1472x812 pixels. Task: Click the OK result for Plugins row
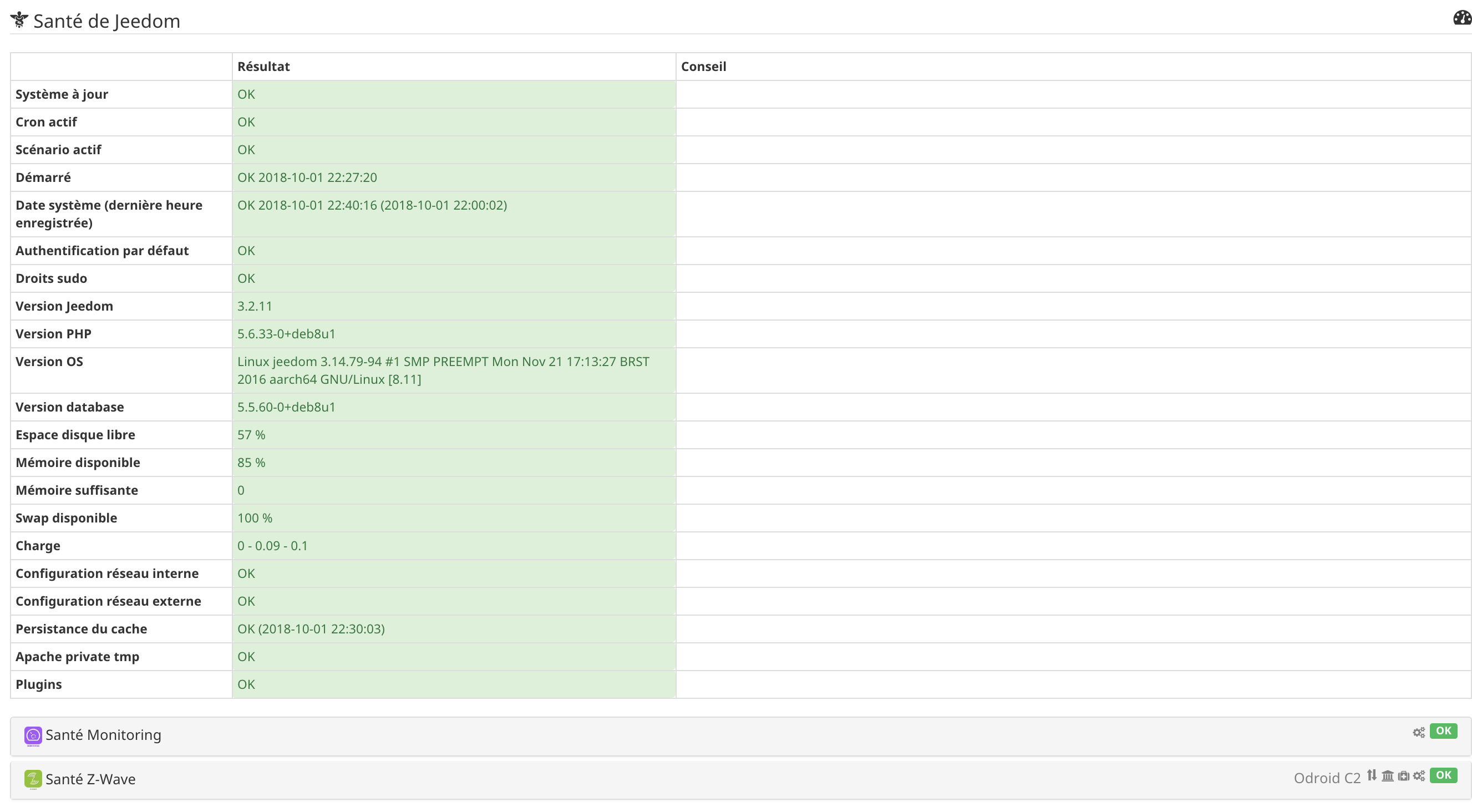point(246,684)
